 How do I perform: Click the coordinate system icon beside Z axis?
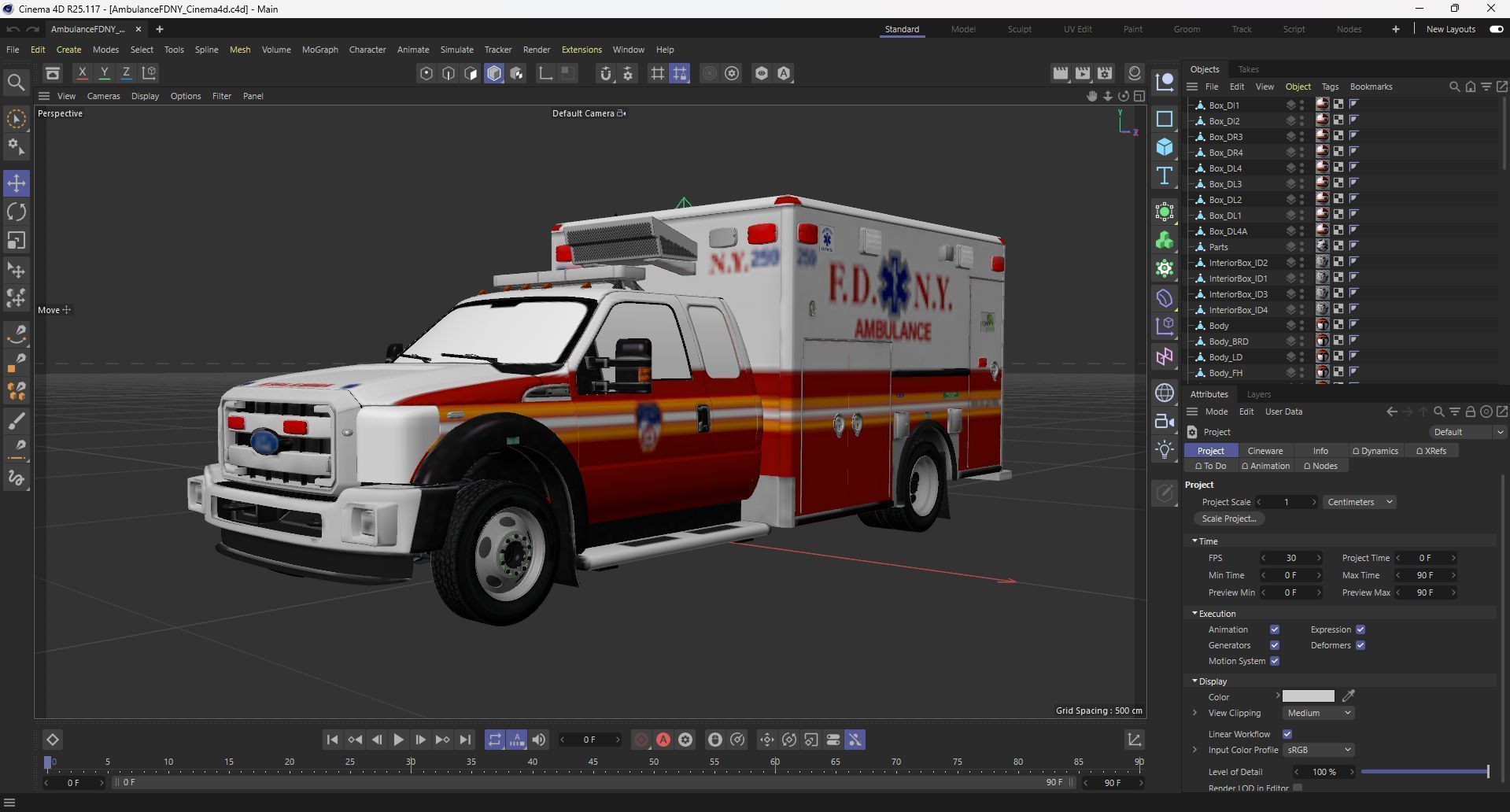(x=149, y=73)
